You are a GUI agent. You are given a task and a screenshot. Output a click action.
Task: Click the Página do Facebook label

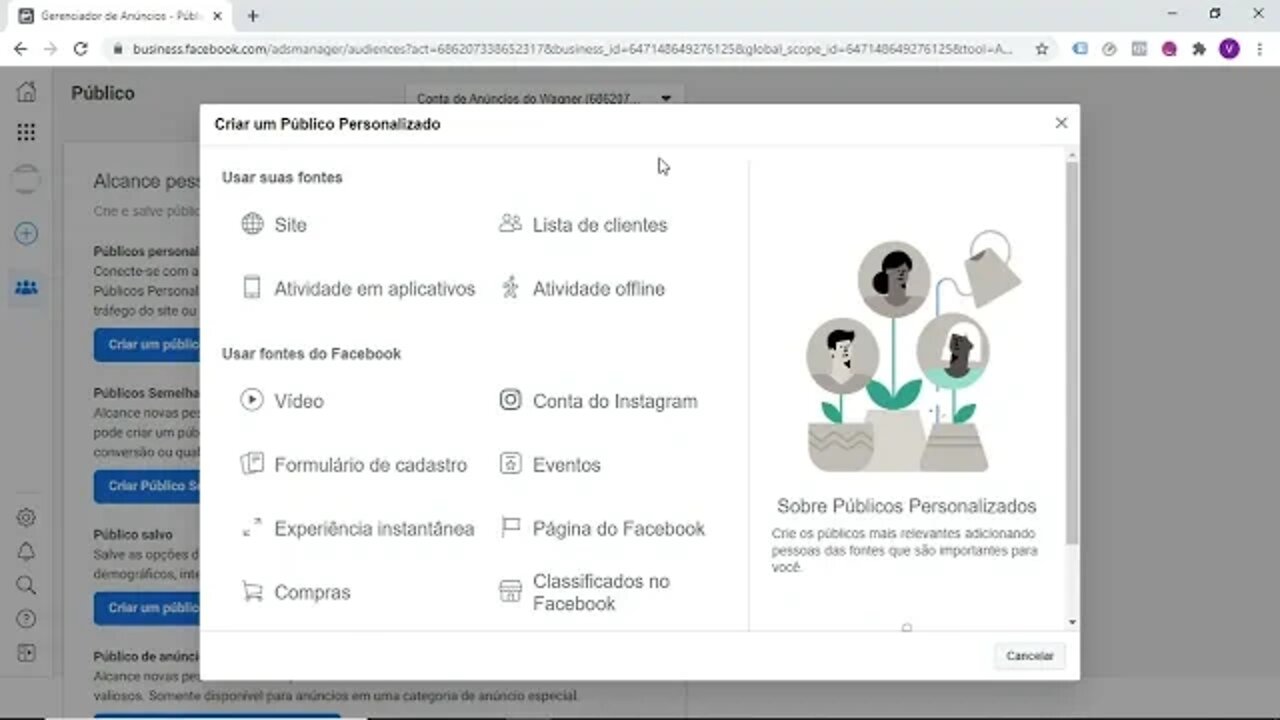click(619, 528)
